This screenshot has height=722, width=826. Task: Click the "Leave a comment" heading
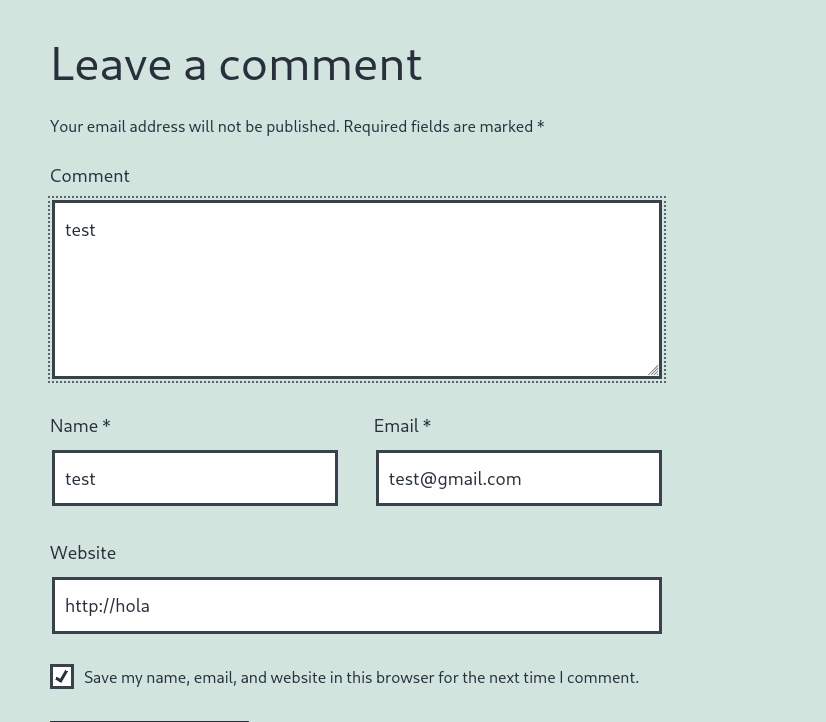[x=236, y=64]
